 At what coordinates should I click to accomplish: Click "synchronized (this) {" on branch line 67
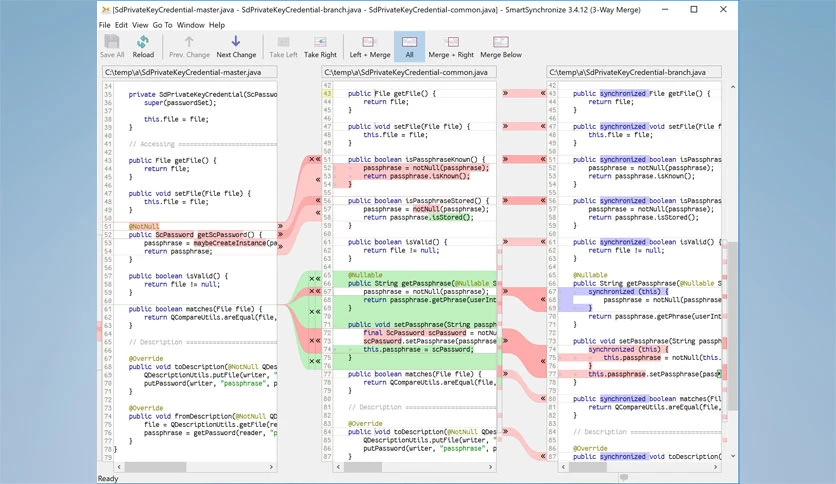[628, 292]
